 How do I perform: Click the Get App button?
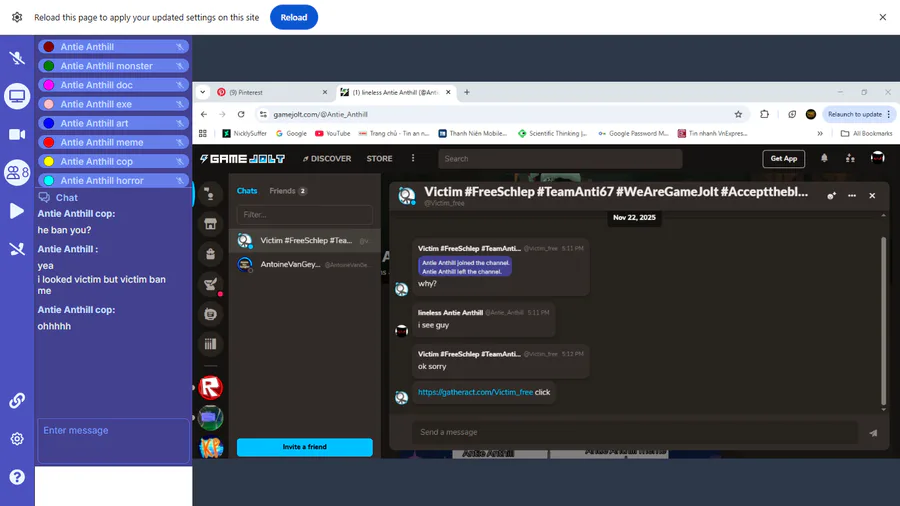point(783,158)
